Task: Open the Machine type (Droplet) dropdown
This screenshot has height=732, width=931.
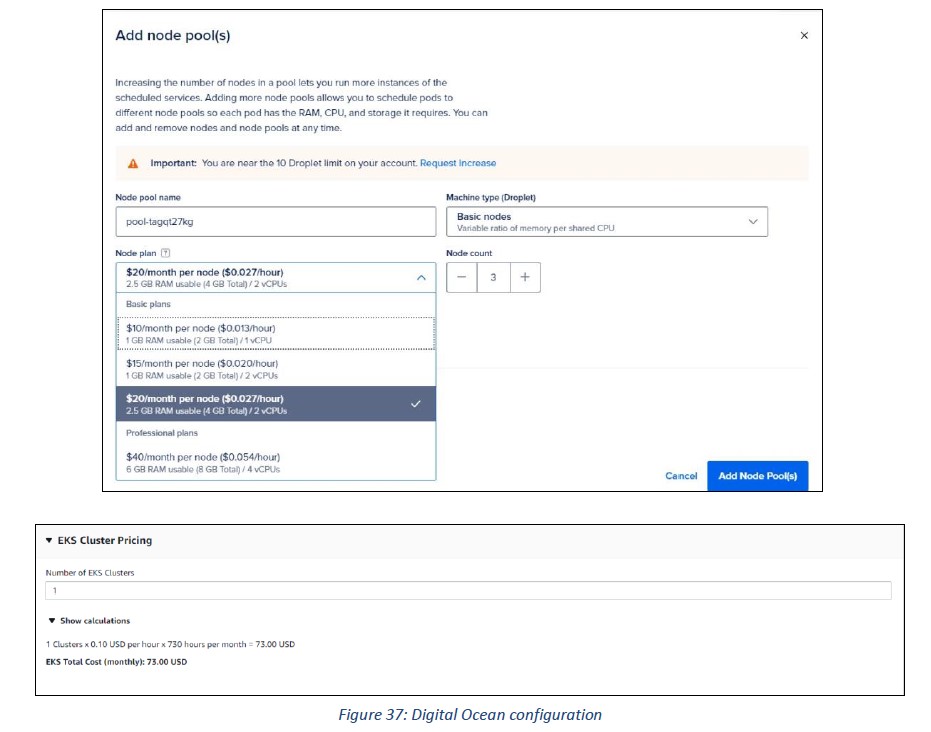Action: point(607,221)
